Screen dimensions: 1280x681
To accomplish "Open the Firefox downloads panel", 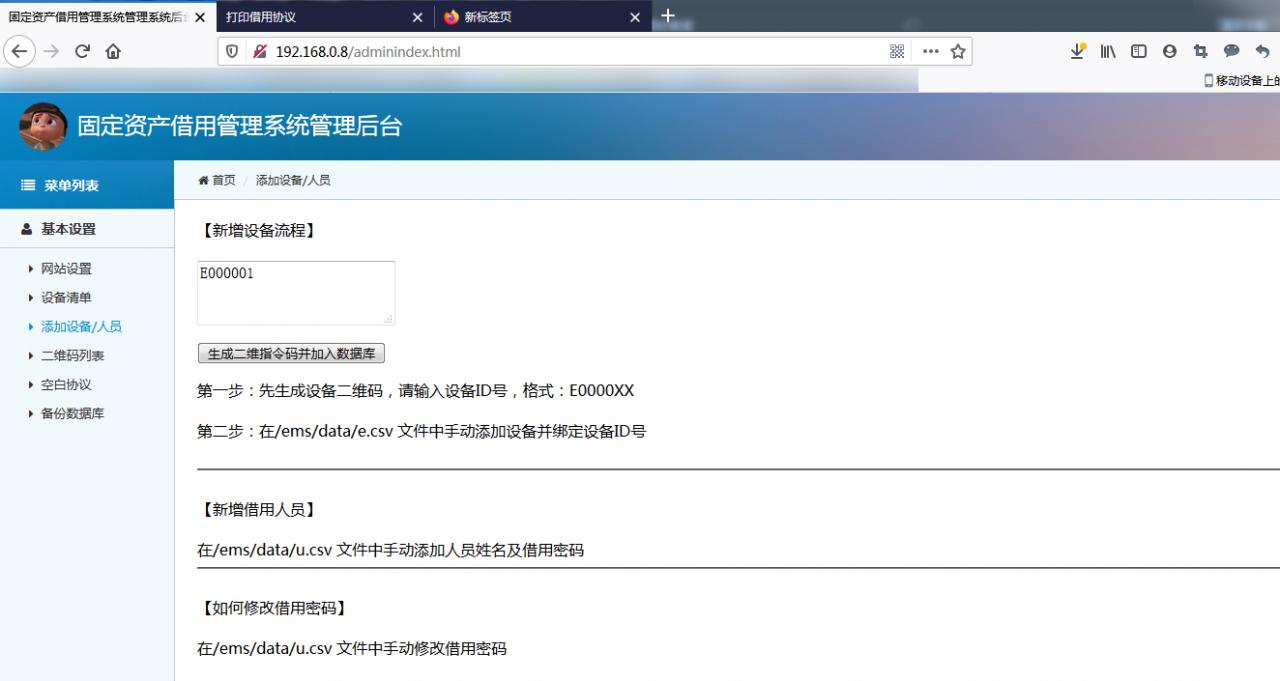I will click(1078, 51).
